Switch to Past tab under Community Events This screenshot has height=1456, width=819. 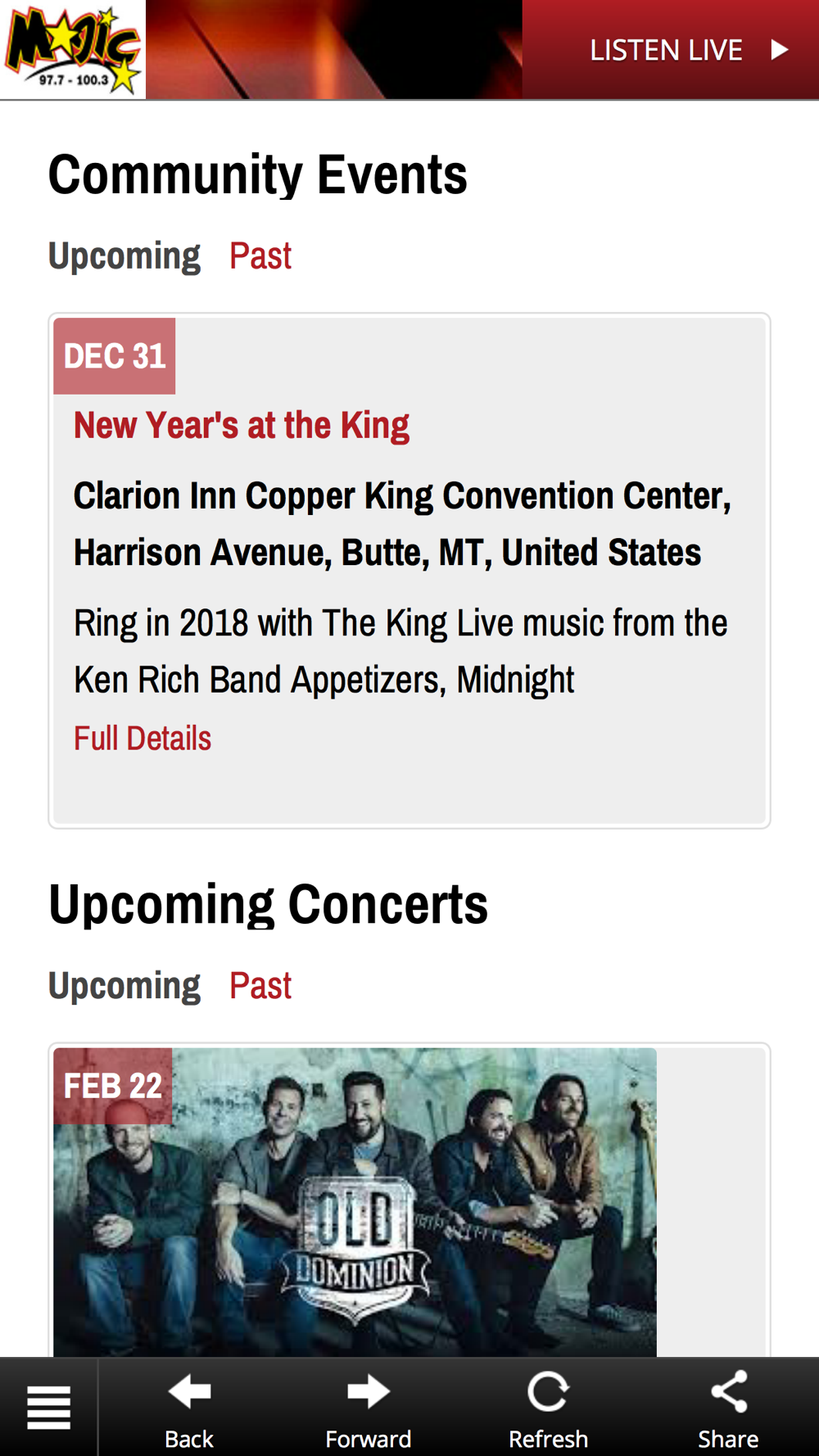(x=260, y=255)
